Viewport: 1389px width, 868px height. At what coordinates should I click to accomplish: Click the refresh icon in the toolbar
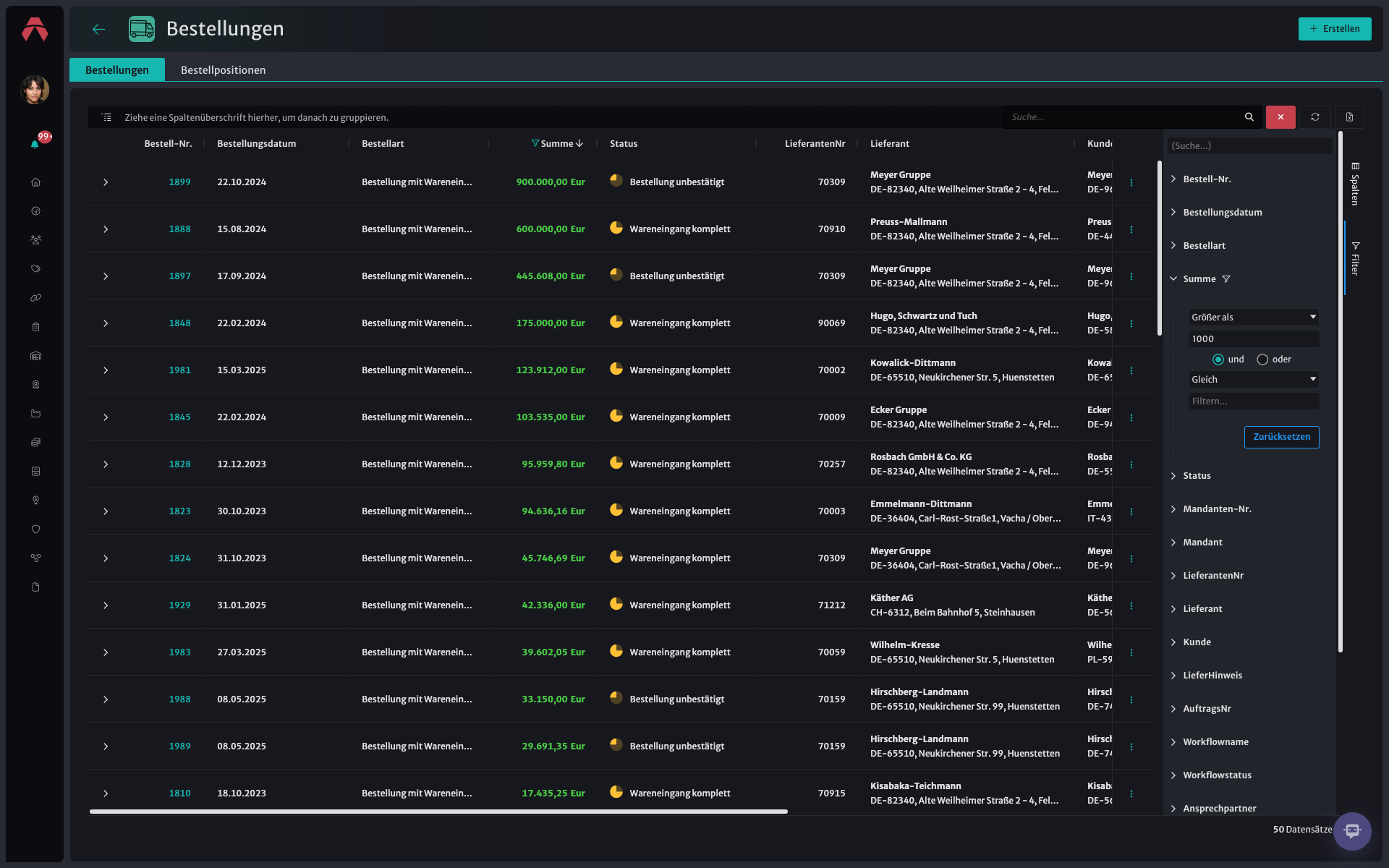tap(1315, 117)
